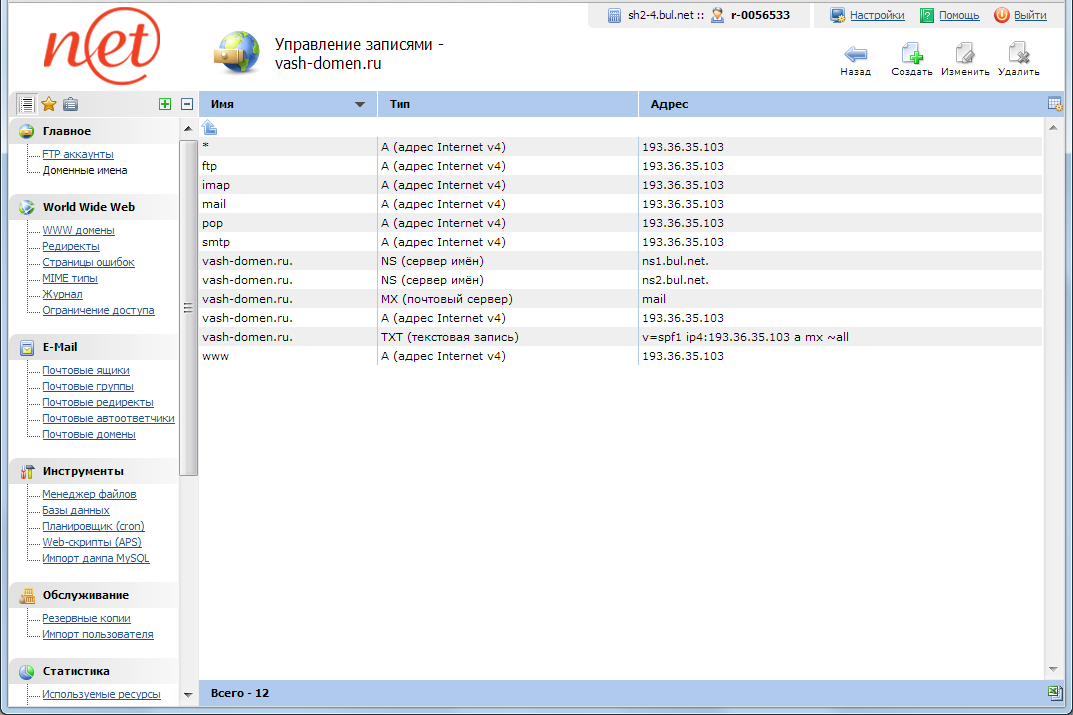Collapse the World Wide Web section header

pyautogui.click(x=88, y=207)
